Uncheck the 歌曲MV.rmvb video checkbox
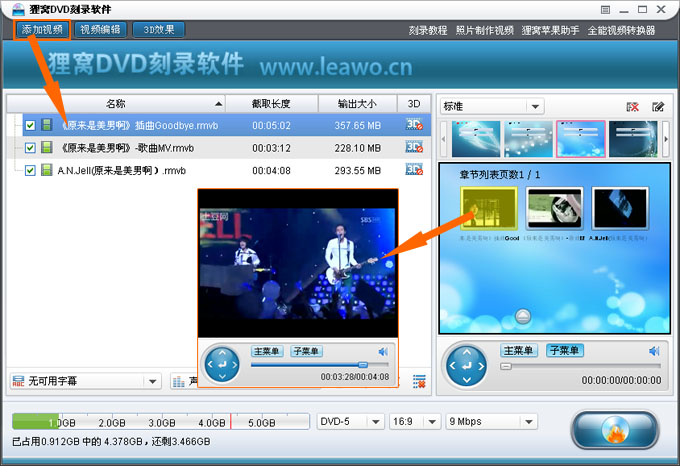The height and width of the screenshot is (466, 680). coord(30,148)
